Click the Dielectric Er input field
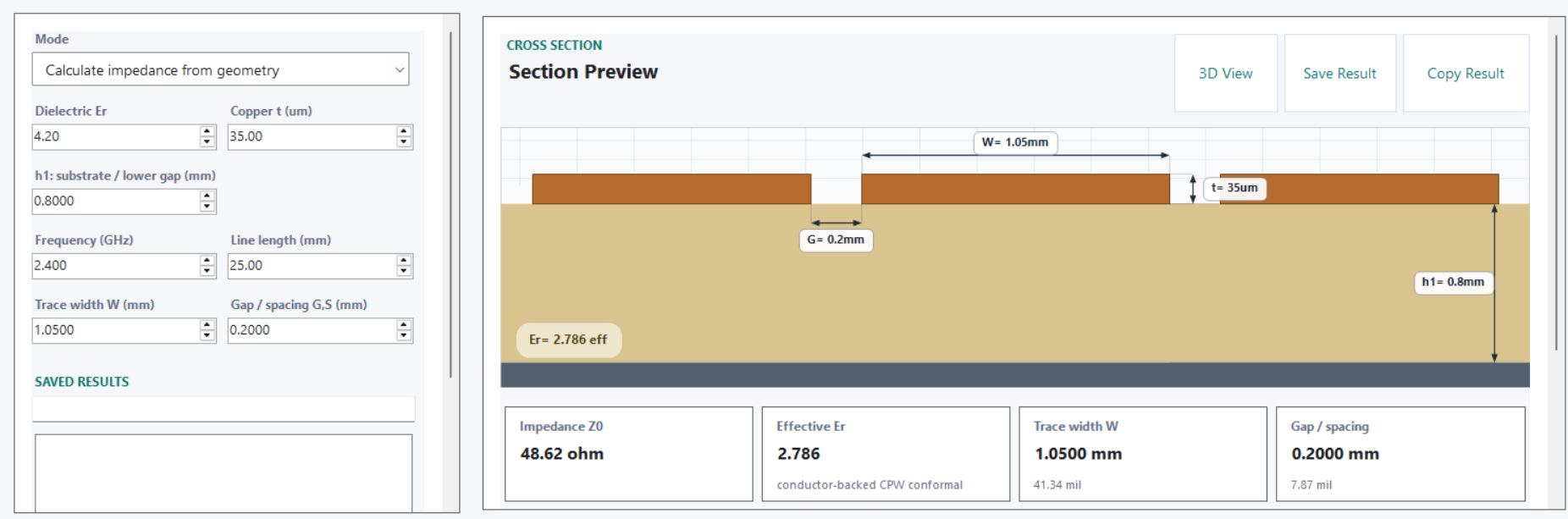The height and width of the screenshot is (519, 1568). pos(115,136)
